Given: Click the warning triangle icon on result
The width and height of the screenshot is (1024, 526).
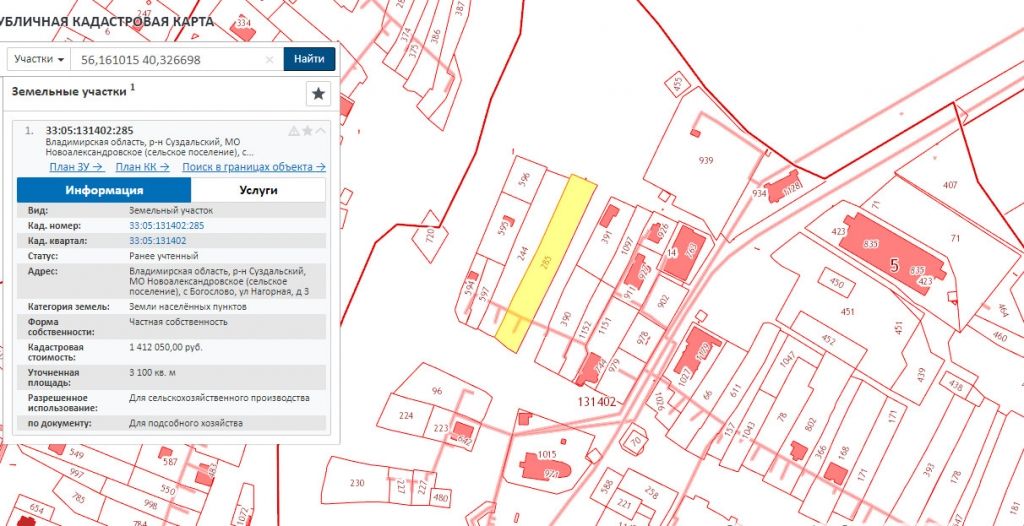Looking at the screenshot, I should [x=293, y=131].
